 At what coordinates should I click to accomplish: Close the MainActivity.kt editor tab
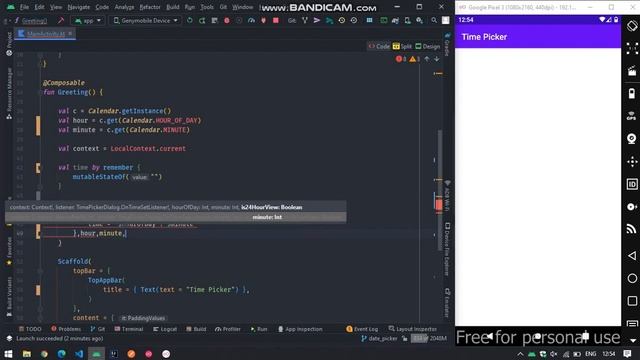coord(70,34)
